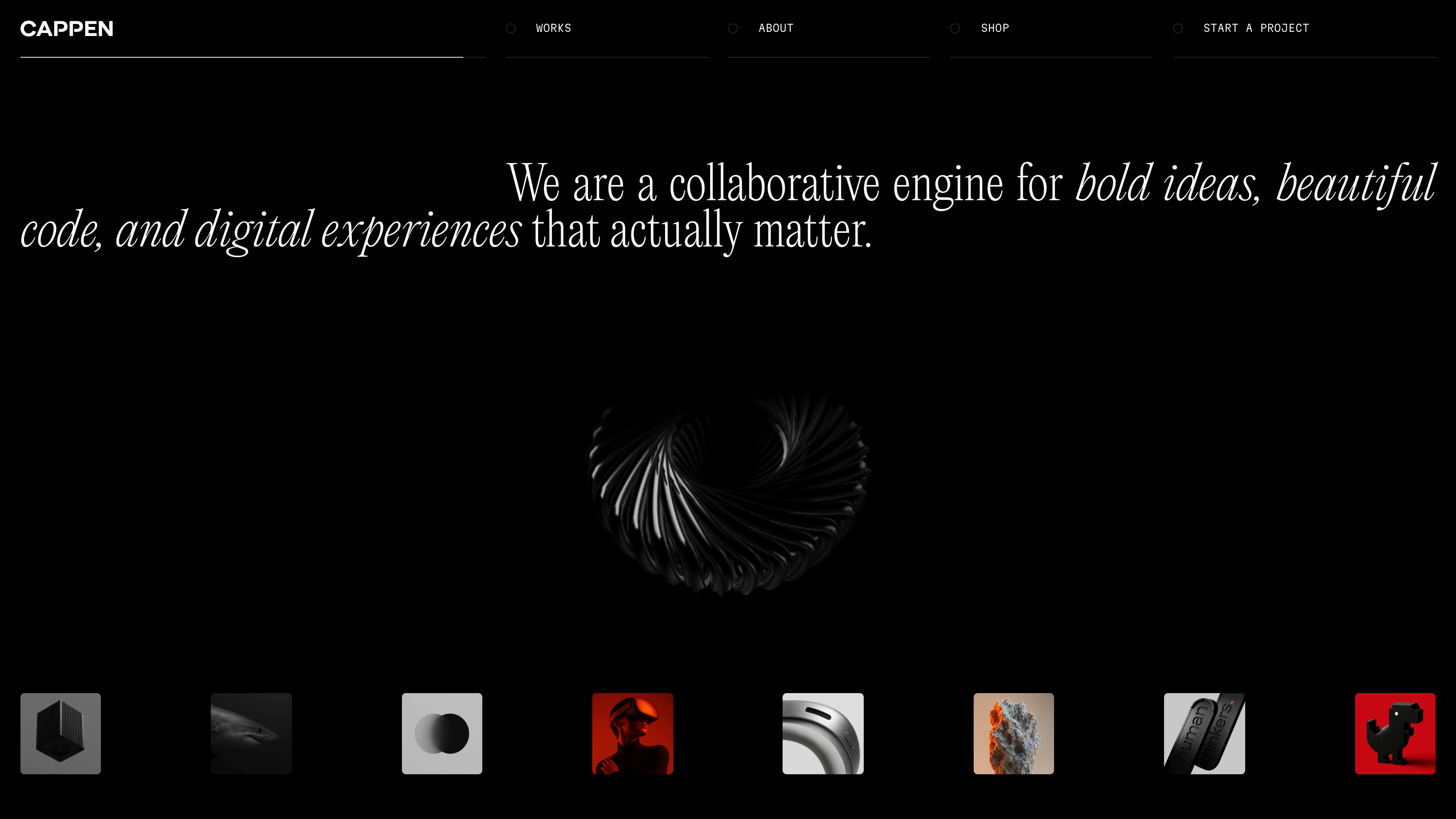Open the WORKS menu item
1456x819 pixels.
pos(553,28)
